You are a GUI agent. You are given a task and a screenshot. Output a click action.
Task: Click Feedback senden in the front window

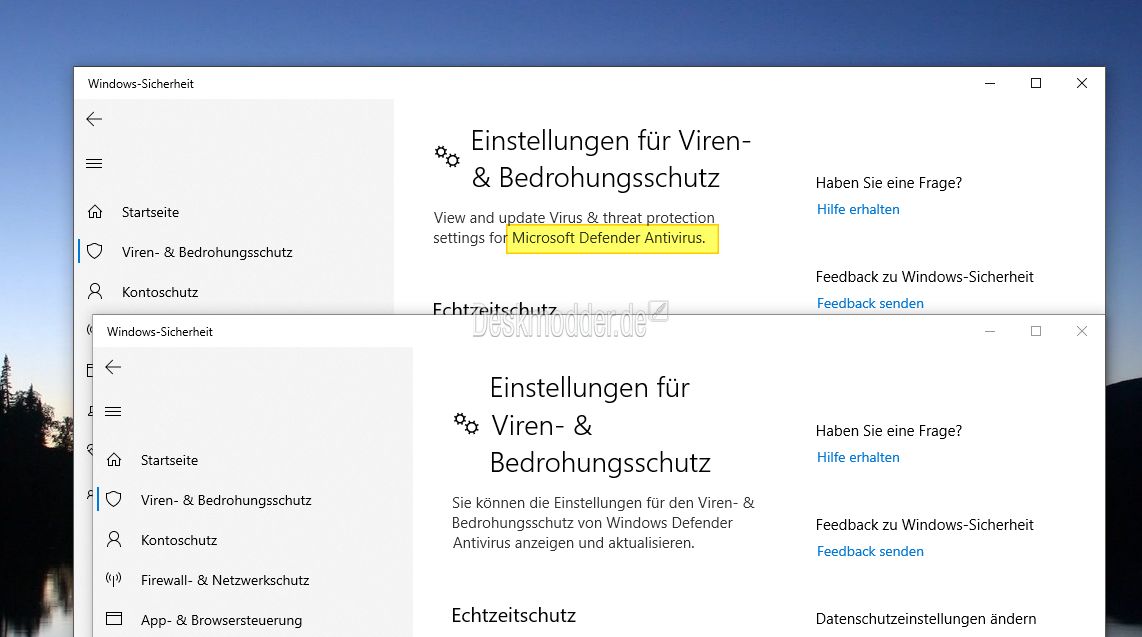tap(870, 552)
